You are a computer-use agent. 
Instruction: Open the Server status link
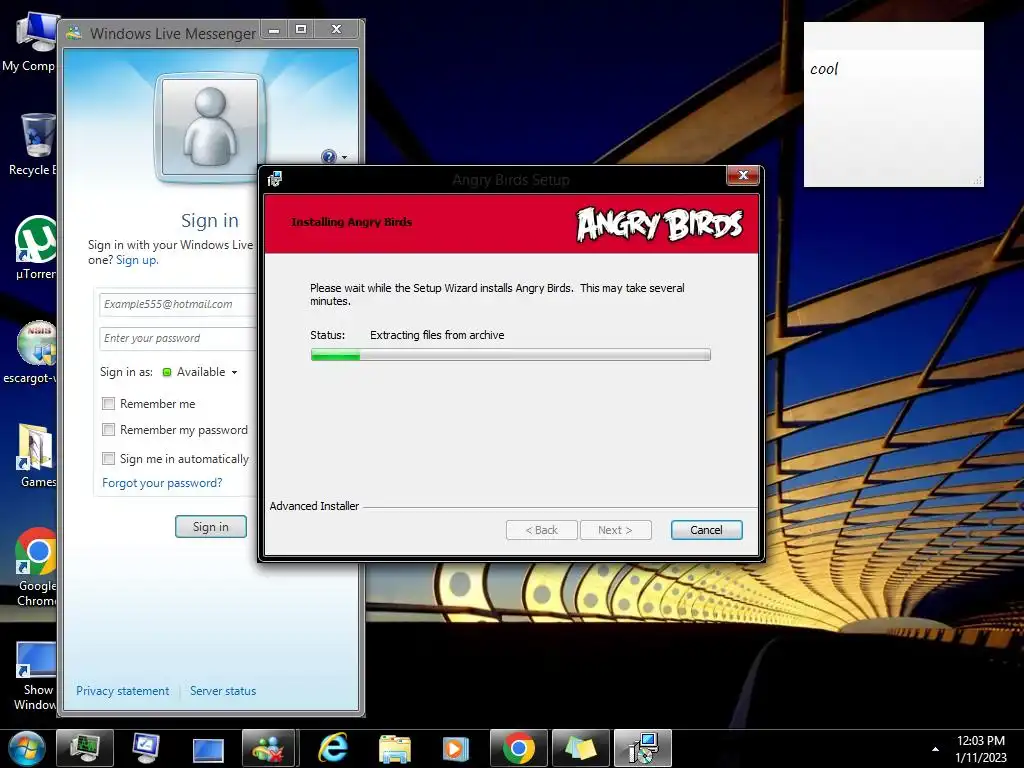223,691
